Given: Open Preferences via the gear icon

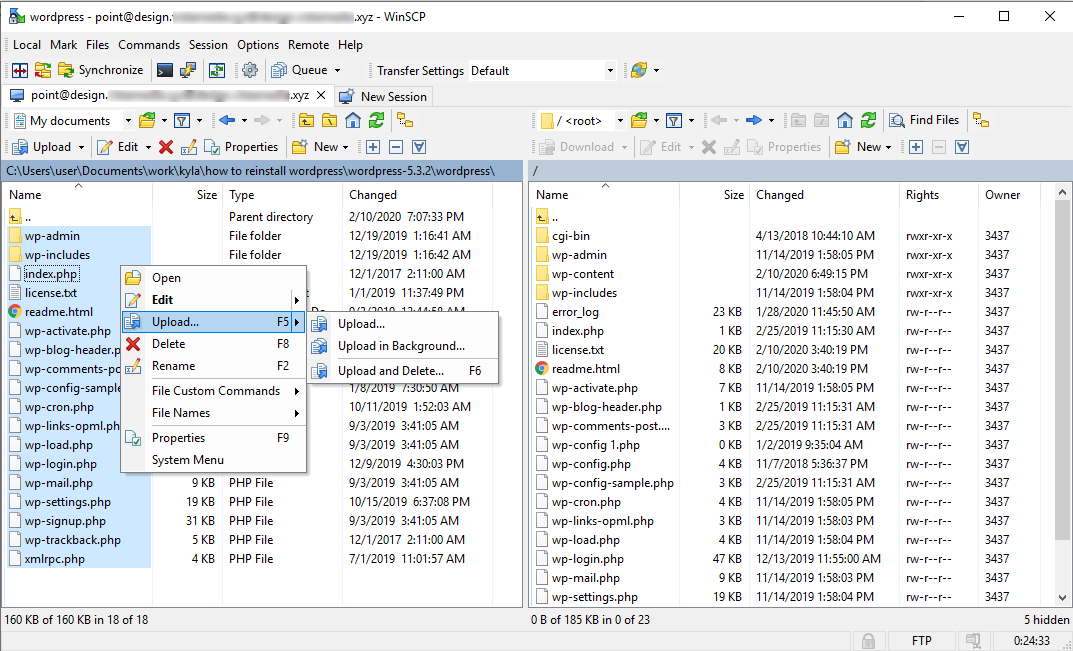Looking at the screenshot, I should (x=250, y=70).
